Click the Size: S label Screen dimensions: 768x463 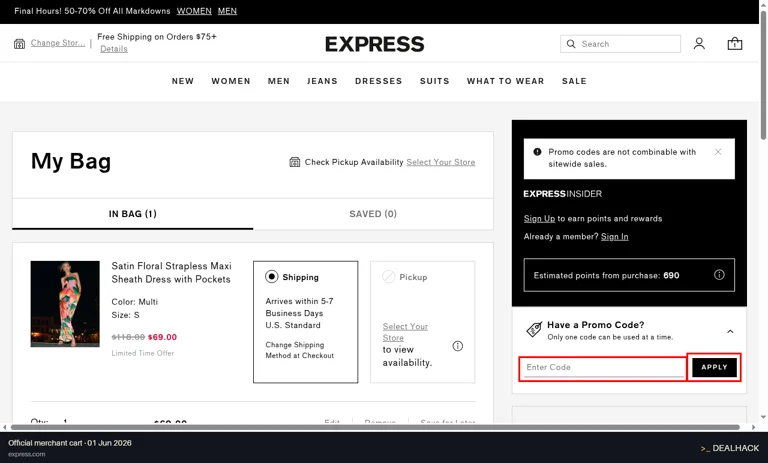pos(125,315)
